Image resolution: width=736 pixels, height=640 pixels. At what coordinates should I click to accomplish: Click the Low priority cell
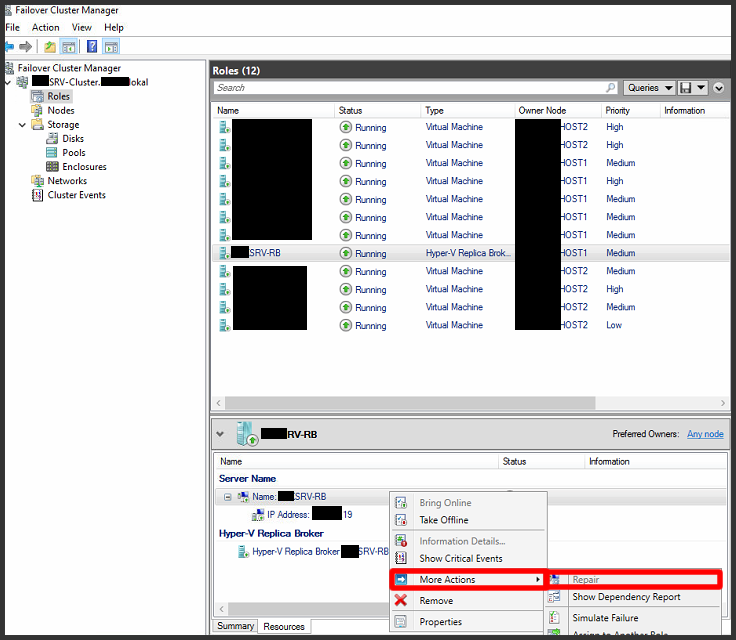point(613,325)
